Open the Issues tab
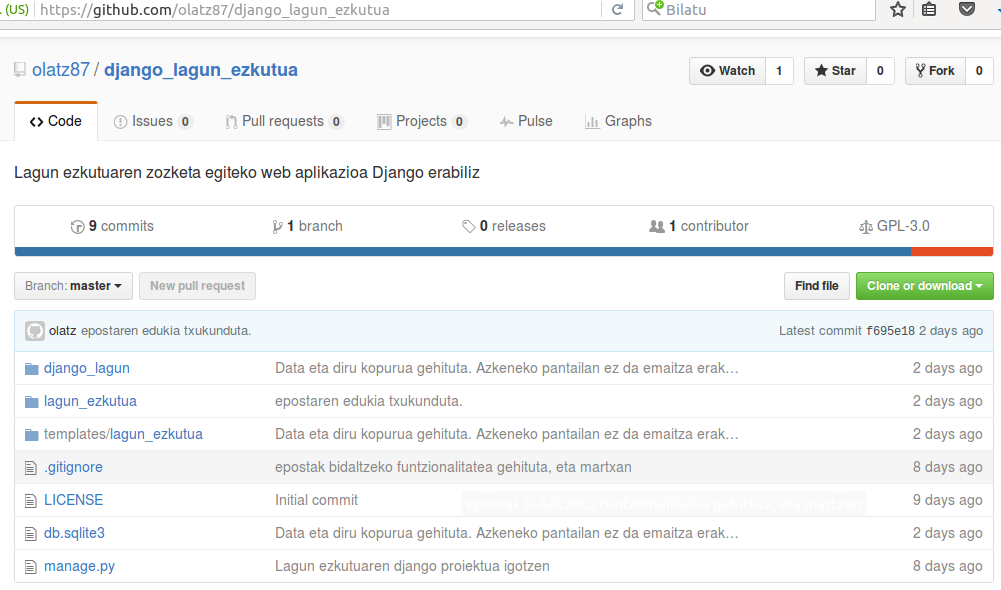The height and width of the screenshot is (590, 1001). tap(152, 121)
